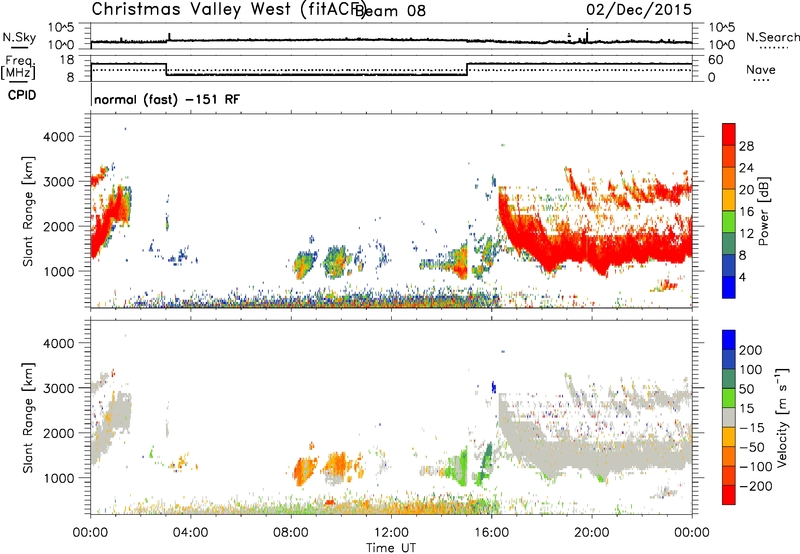Click the '3000' tick of velocity panel
The width and height of the screenshot is (800, 554).
tap(58, 388)
